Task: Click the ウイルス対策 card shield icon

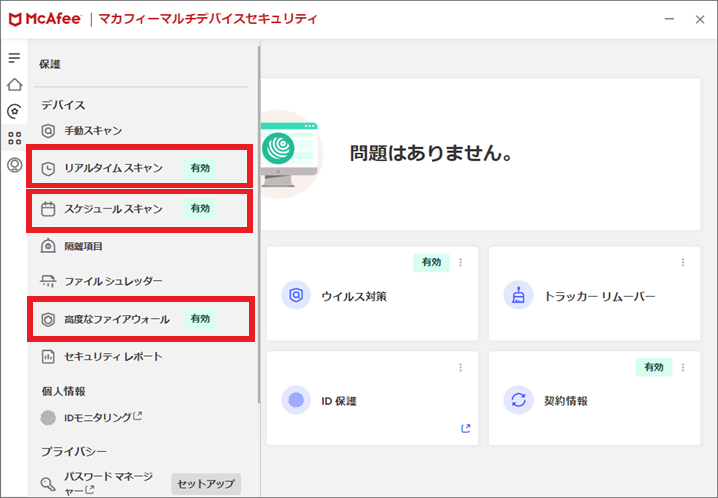Action: point(296,295)
